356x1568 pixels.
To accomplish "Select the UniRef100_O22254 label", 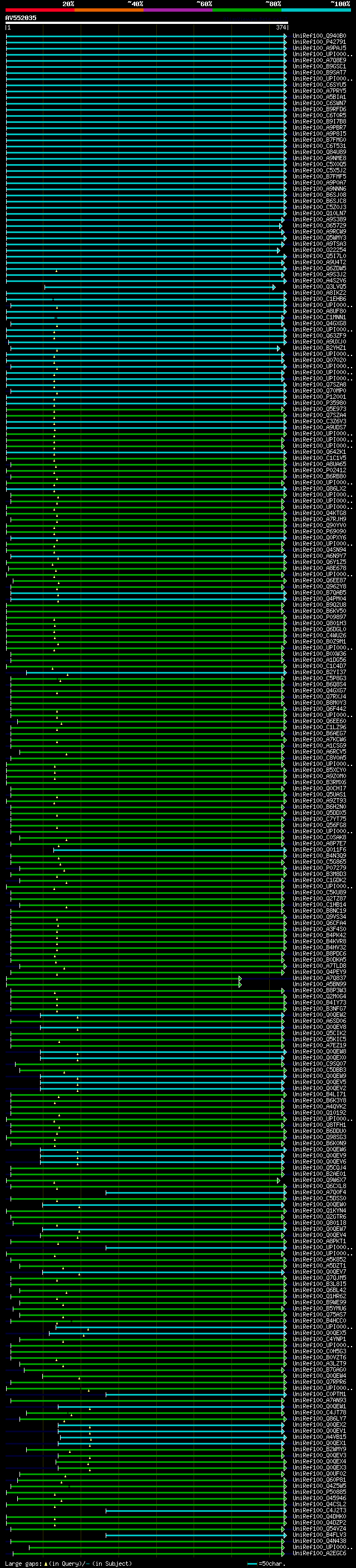I will 319,250.
